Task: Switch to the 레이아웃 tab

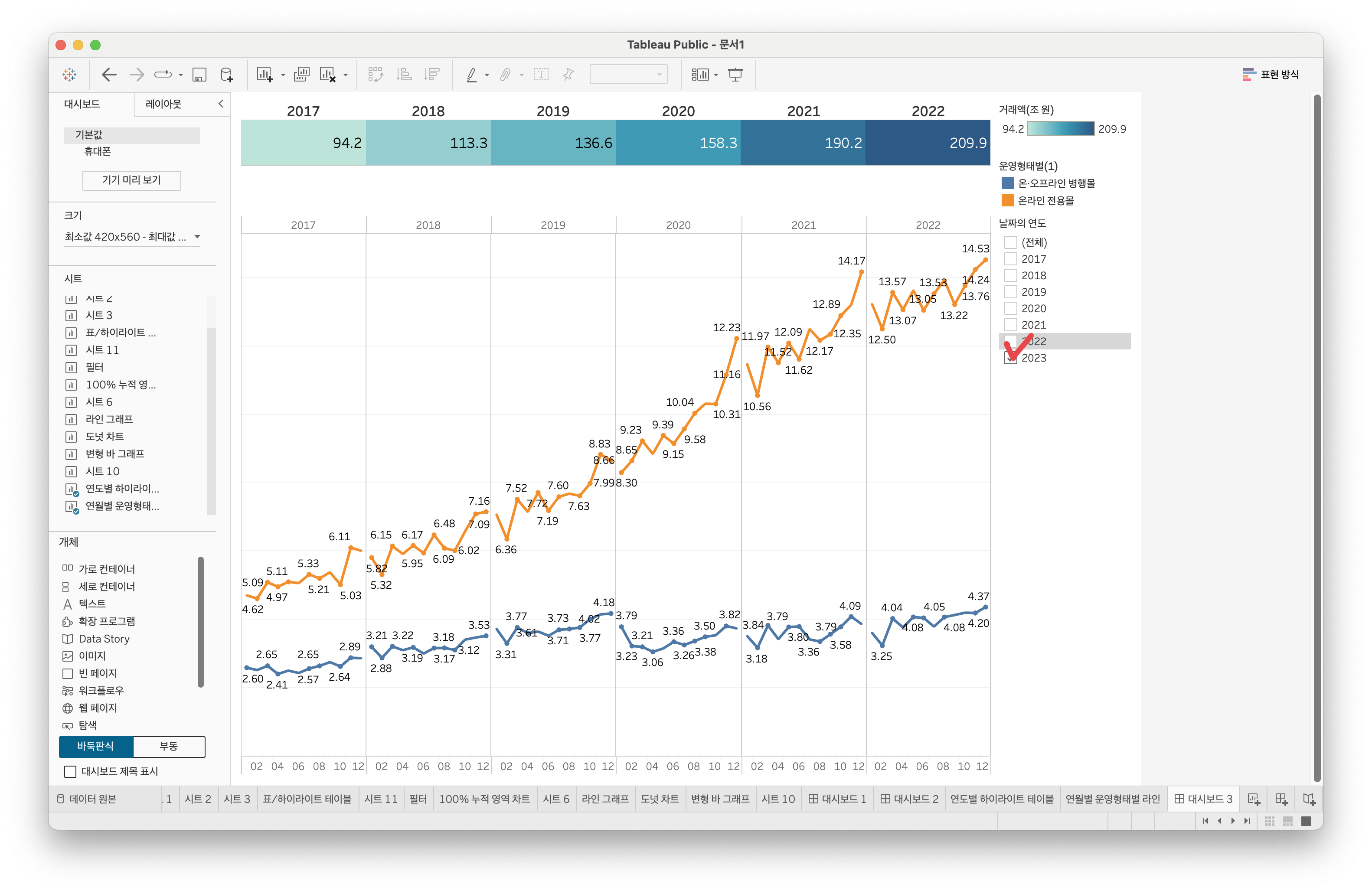Action: point(163,104)
